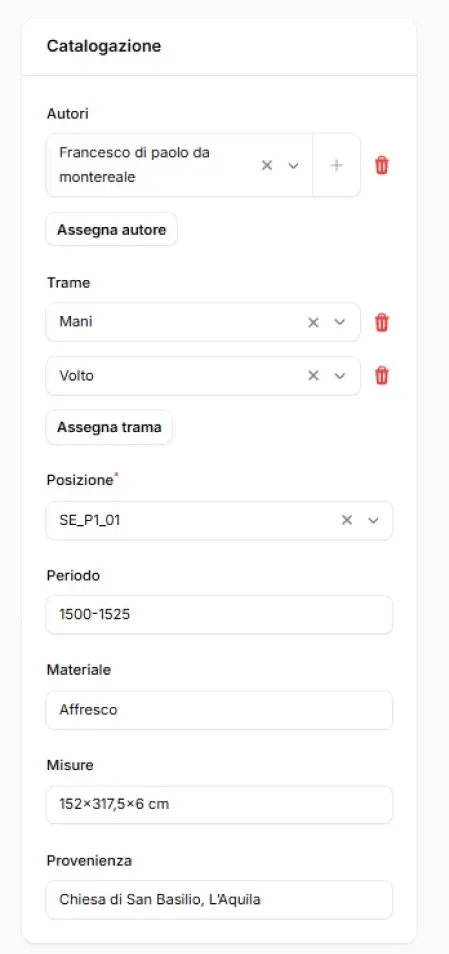Clear the Mani trama selection

pyautogui.click(x=313, y=322)
